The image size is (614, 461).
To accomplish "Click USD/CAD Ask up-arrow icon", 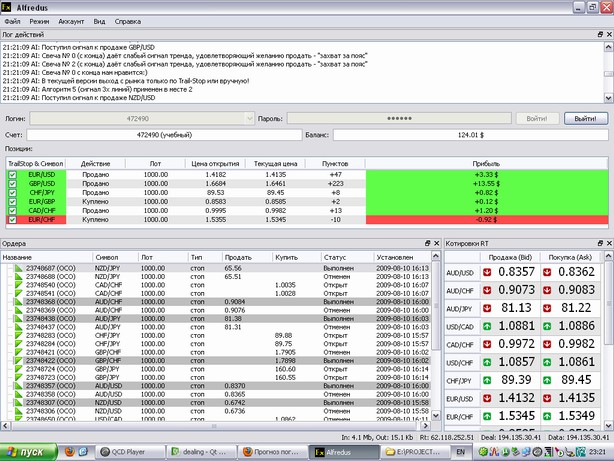I will click(x=547, y=326).
